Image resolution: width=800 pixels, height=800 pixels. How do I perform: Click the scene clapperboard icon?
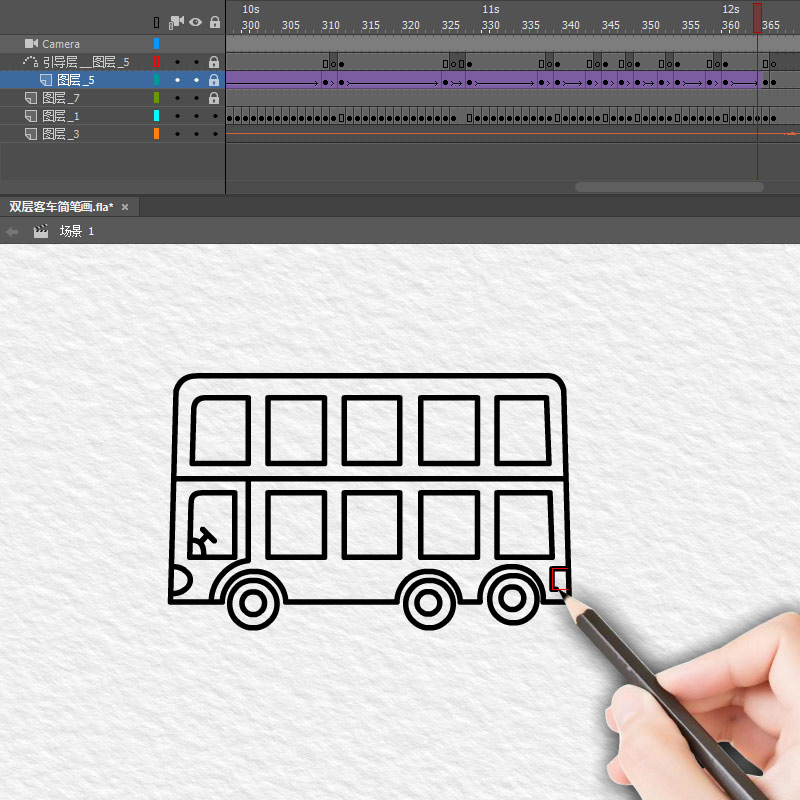(x=41, y=232)
